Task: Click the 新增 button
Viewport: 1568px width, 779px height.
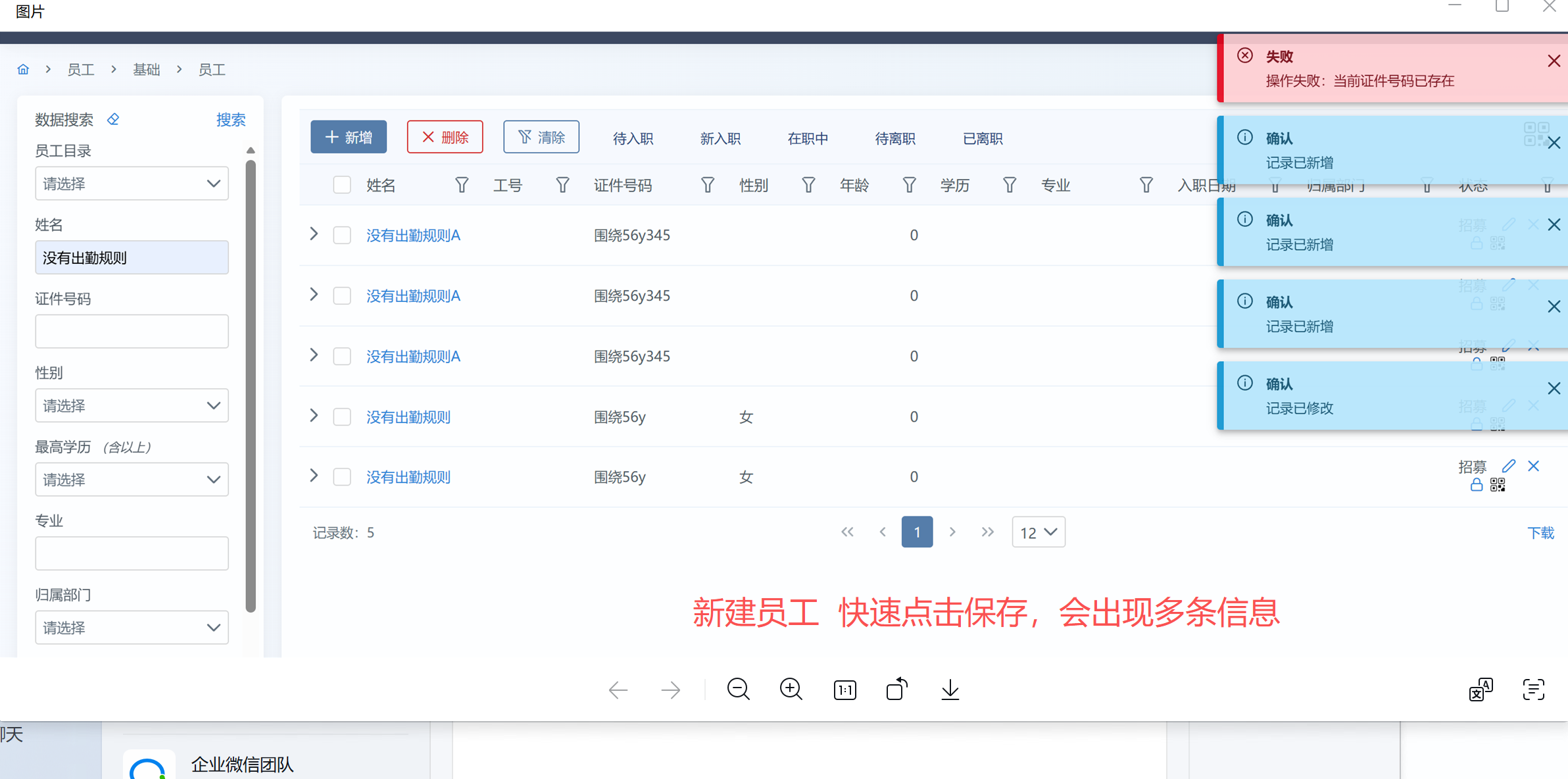Action: (x=349, y=137)
